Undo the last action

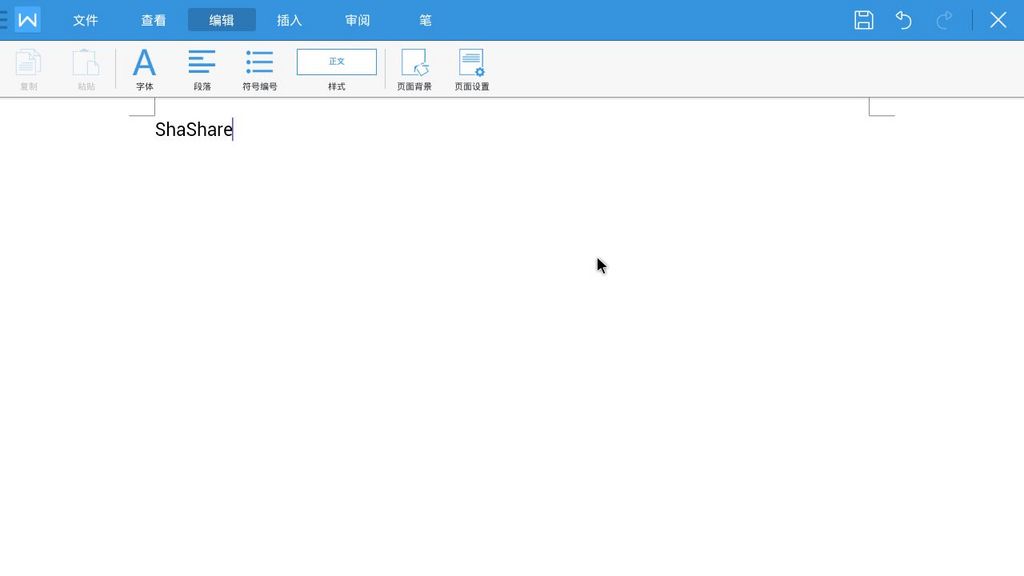coord(904,20)
